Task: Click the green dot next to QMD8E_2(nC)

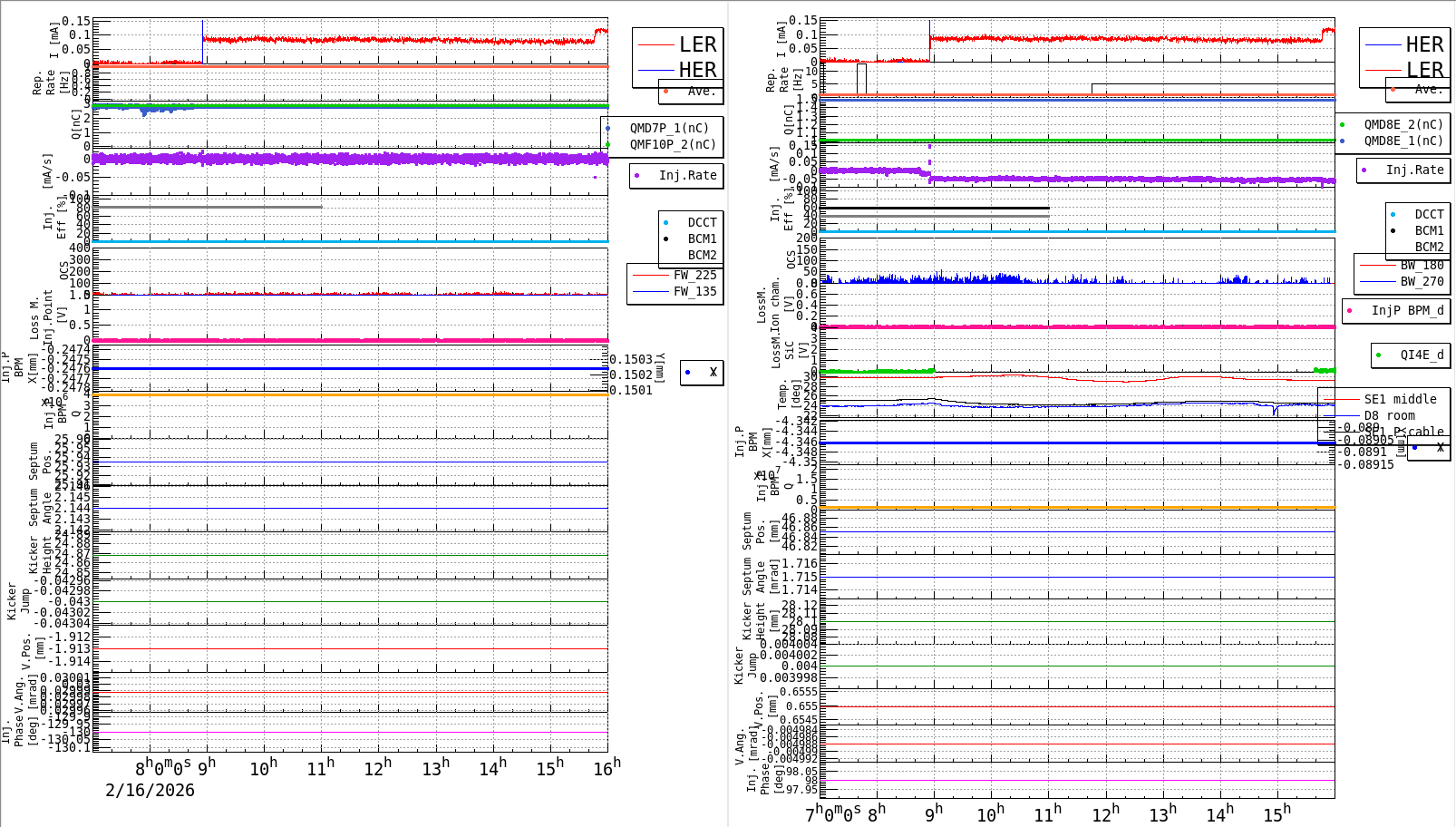Action: coord(1343,125)
